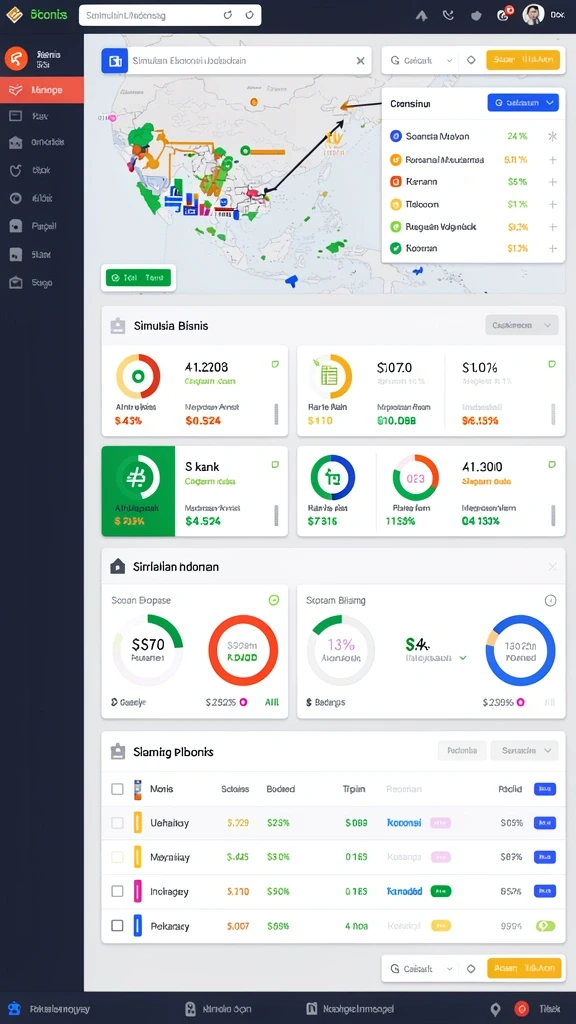This screenshot has height=1024, width=576.
Task: Click the home icon beside Sirrlatlan hdonan
Action: pyautogui.click(x=118, y=566)
